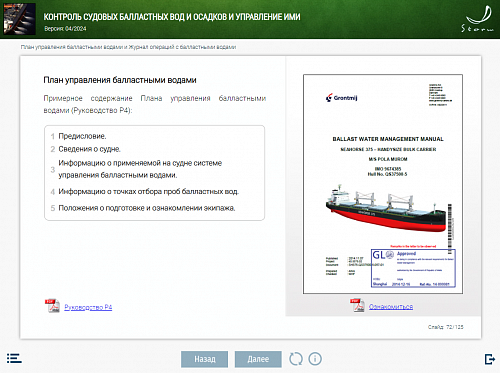Image resolution: width=500 pixels, height=373 pixels.
Task: Advance with the Далее button
Action: point(258,359)
